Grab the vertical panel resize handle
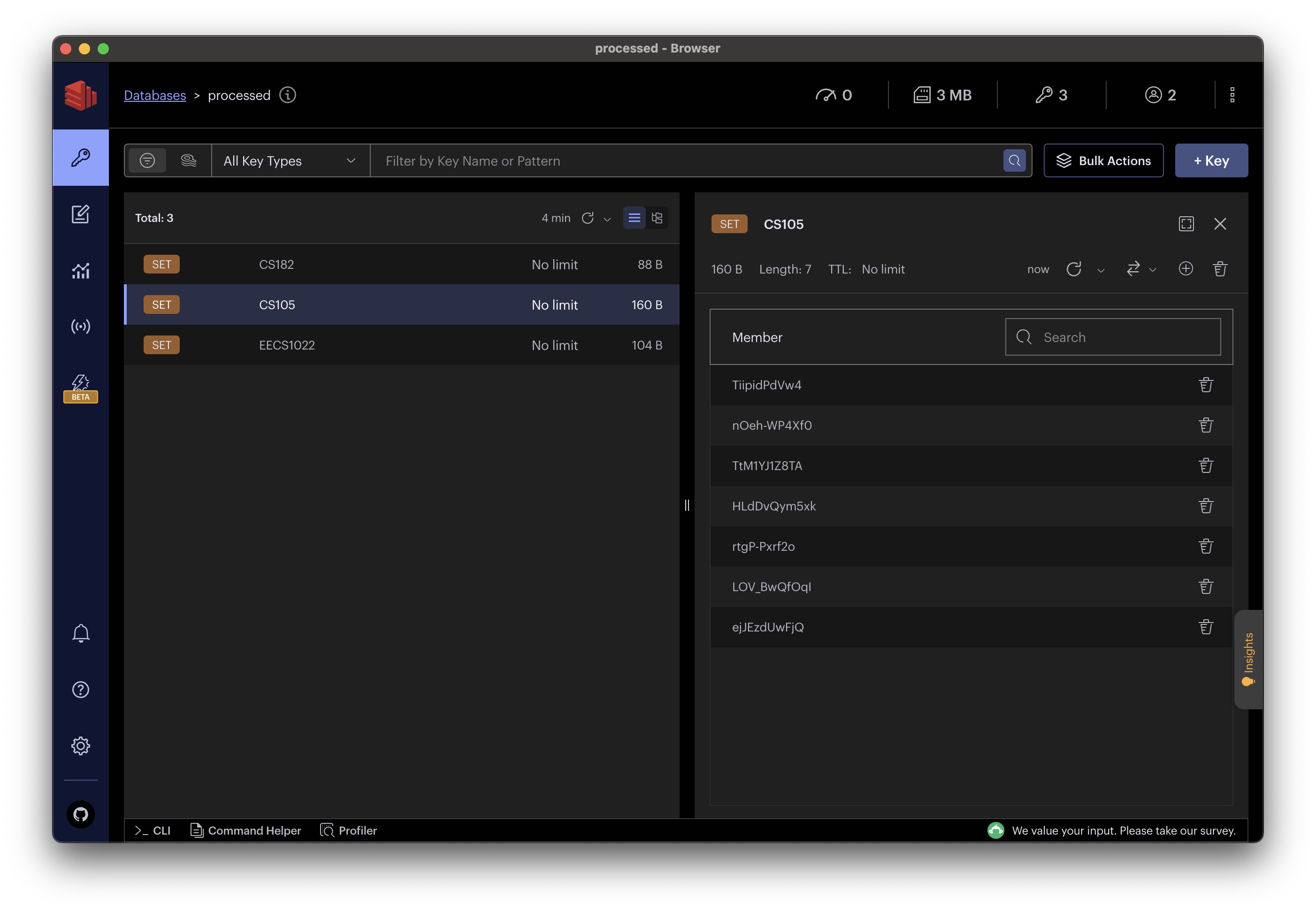 (x=687, y=505)
